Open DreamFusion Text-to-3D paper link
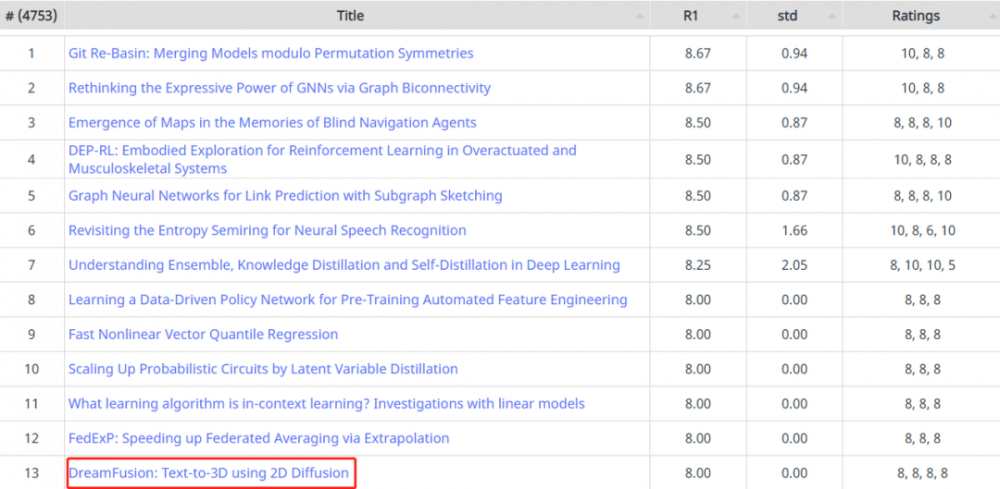Viewport: 1000px width, 489px height. coord(209,473)
